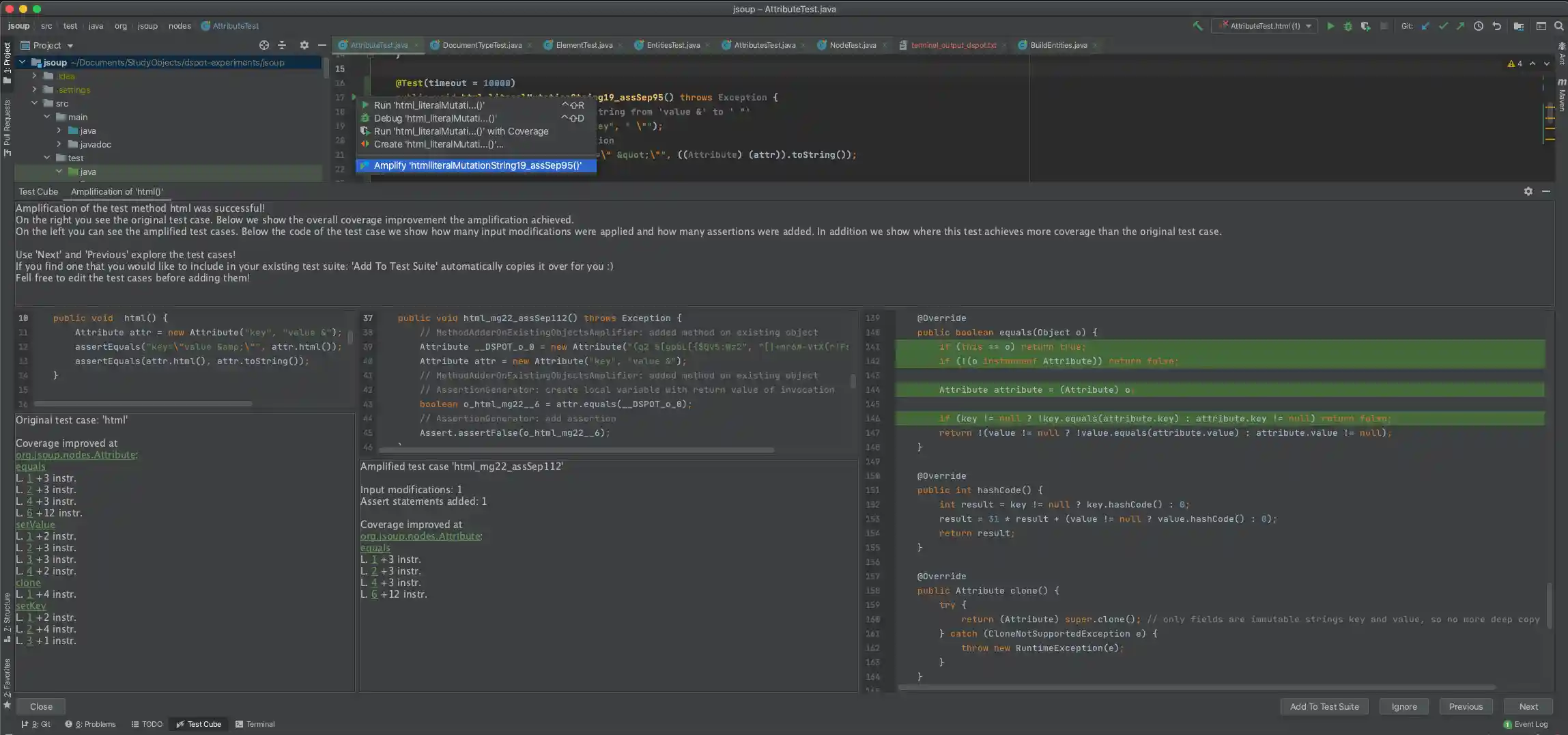Push commits using the Git arrow icon
This screenshot has height=735, width=1568.
[1460, 25]
